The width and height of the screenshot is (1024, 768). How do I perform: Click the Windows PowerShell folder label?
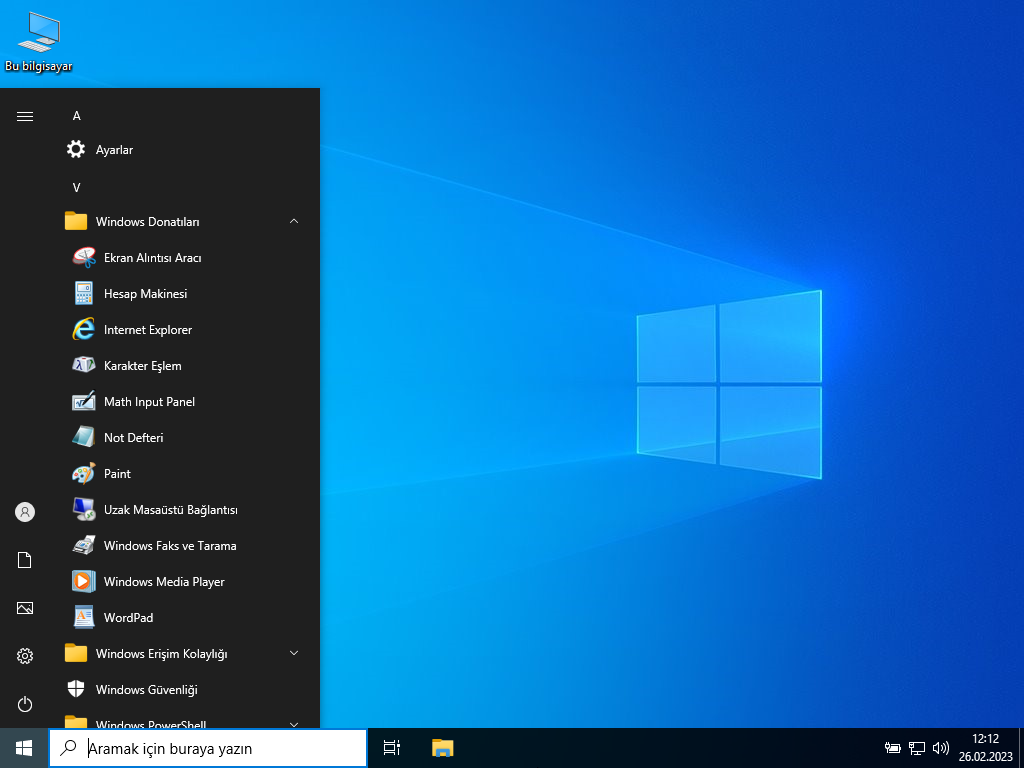point(151,724)
